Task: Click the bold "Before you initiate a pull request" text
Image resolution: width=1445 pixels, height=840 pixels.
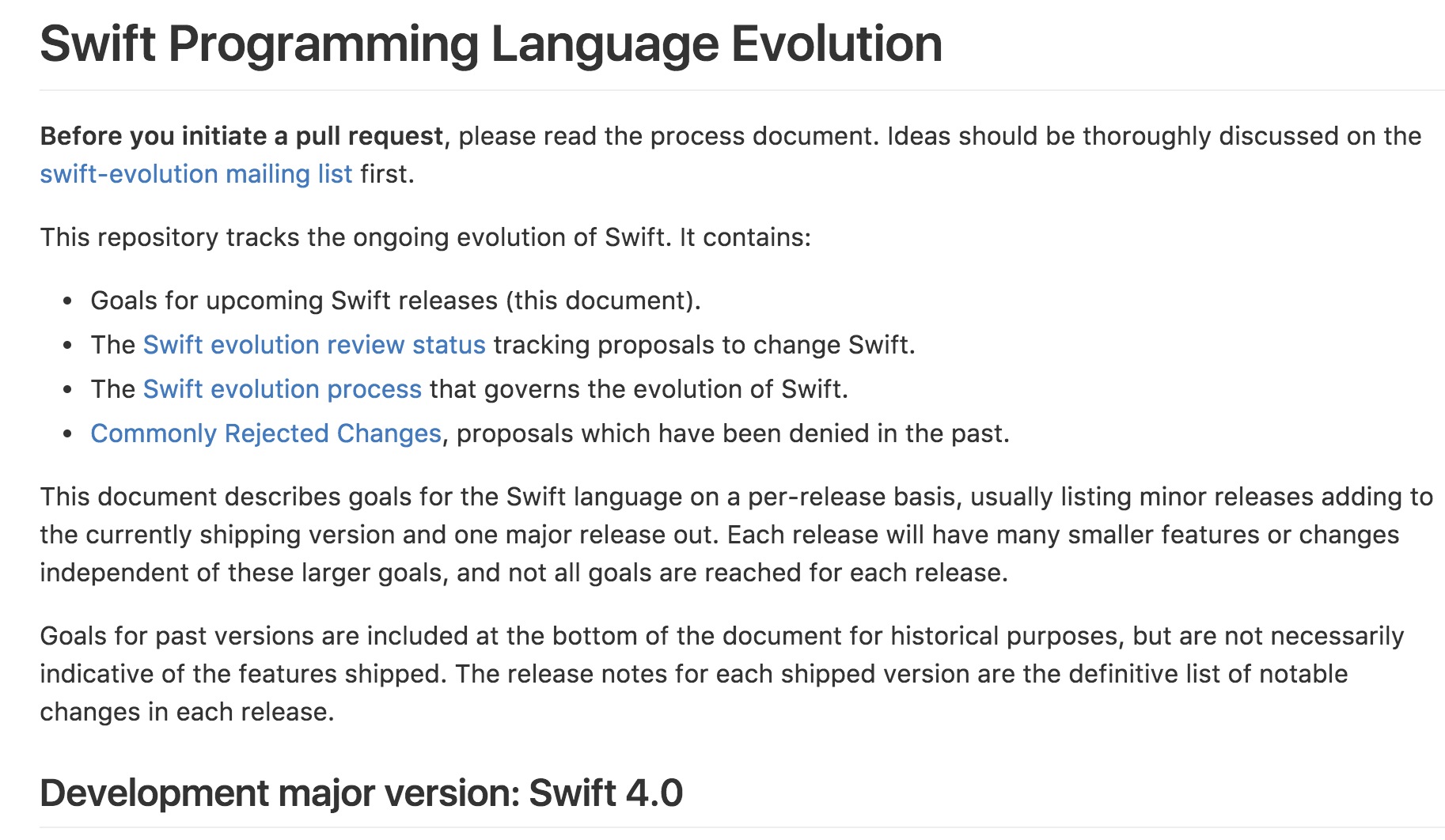Action: click(241, 136)
